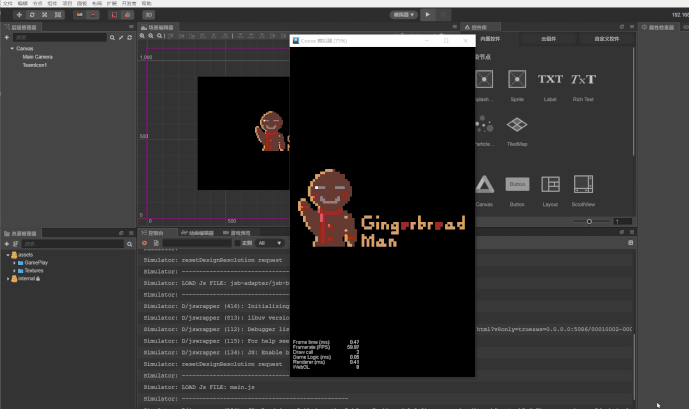Image resolution: width=689 pixels, height=409 pixels.
Task: Switch to the 内置控件 built-in widgets tab
Action: tap(490, 39)
